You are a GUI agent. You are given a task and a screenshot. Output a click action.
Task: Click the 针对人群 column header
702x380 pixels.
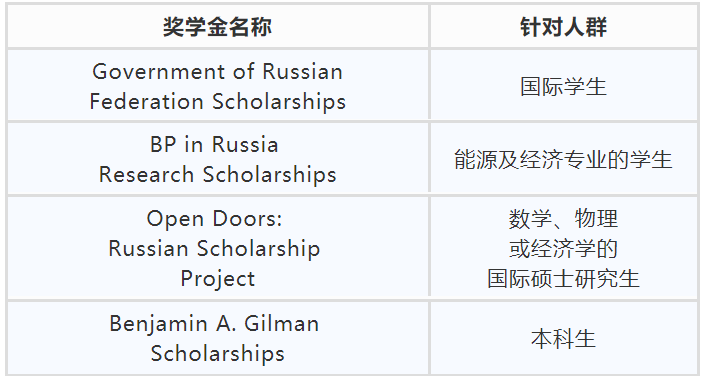point(563,26)
